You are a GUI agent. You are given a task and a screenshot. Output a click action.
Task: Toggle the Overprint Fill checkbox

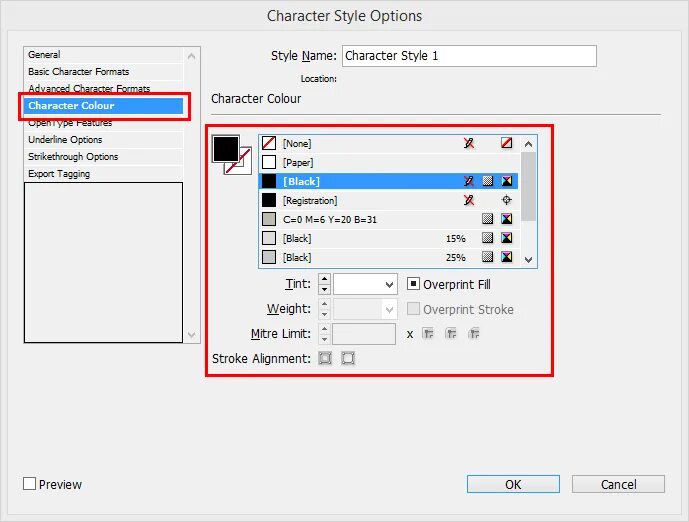[413, 284]
